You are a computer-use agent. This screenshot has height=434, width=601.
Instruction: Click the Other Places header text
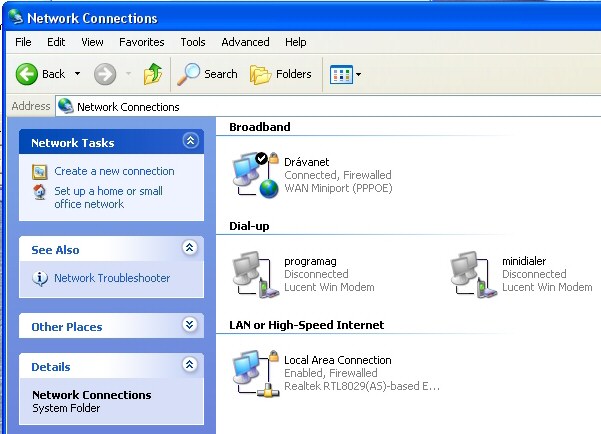[67, 327]
